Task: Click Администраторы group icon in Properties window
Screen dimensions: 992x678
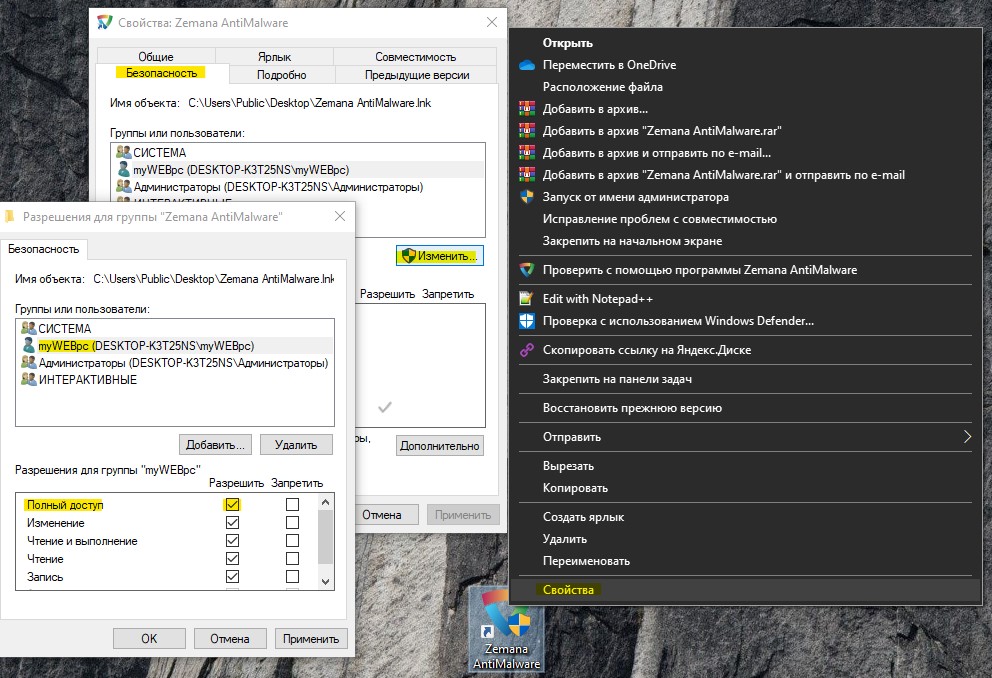Action: tap(123, 187)
